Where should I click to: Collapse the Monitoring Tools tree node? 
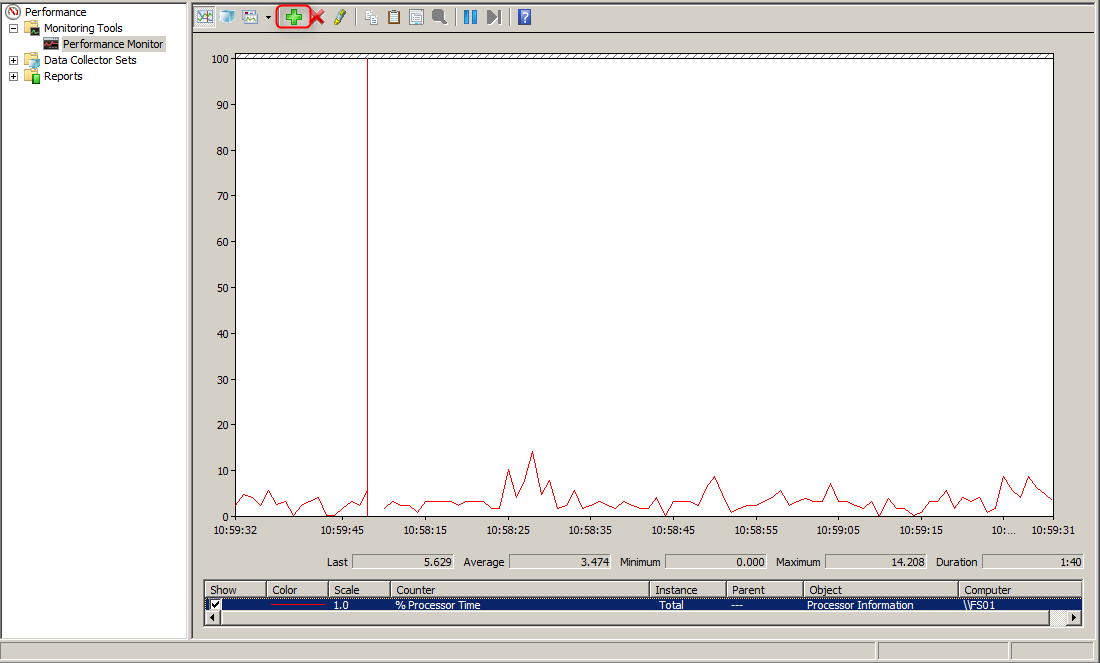[13, 29]
